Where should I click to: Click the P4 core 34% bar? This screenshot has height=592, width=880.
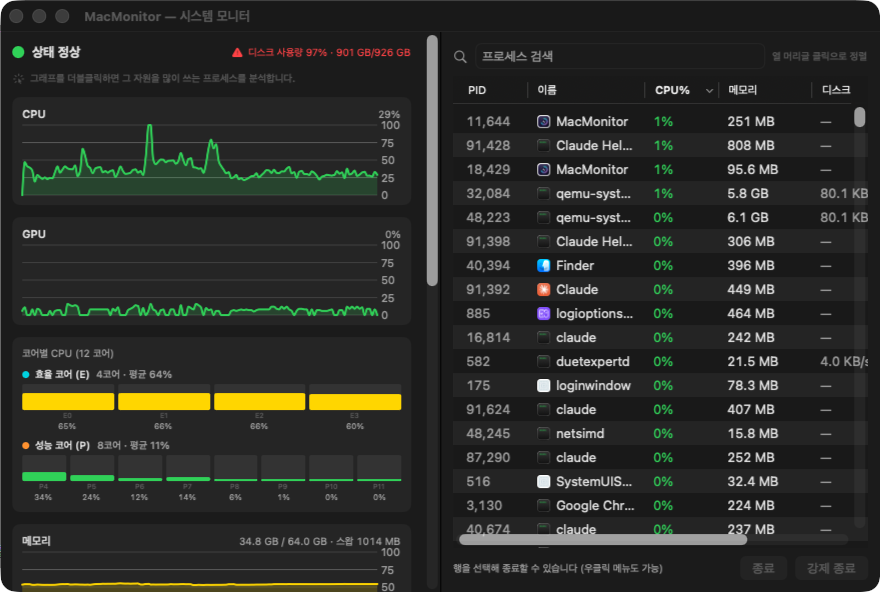coord(44,469)
